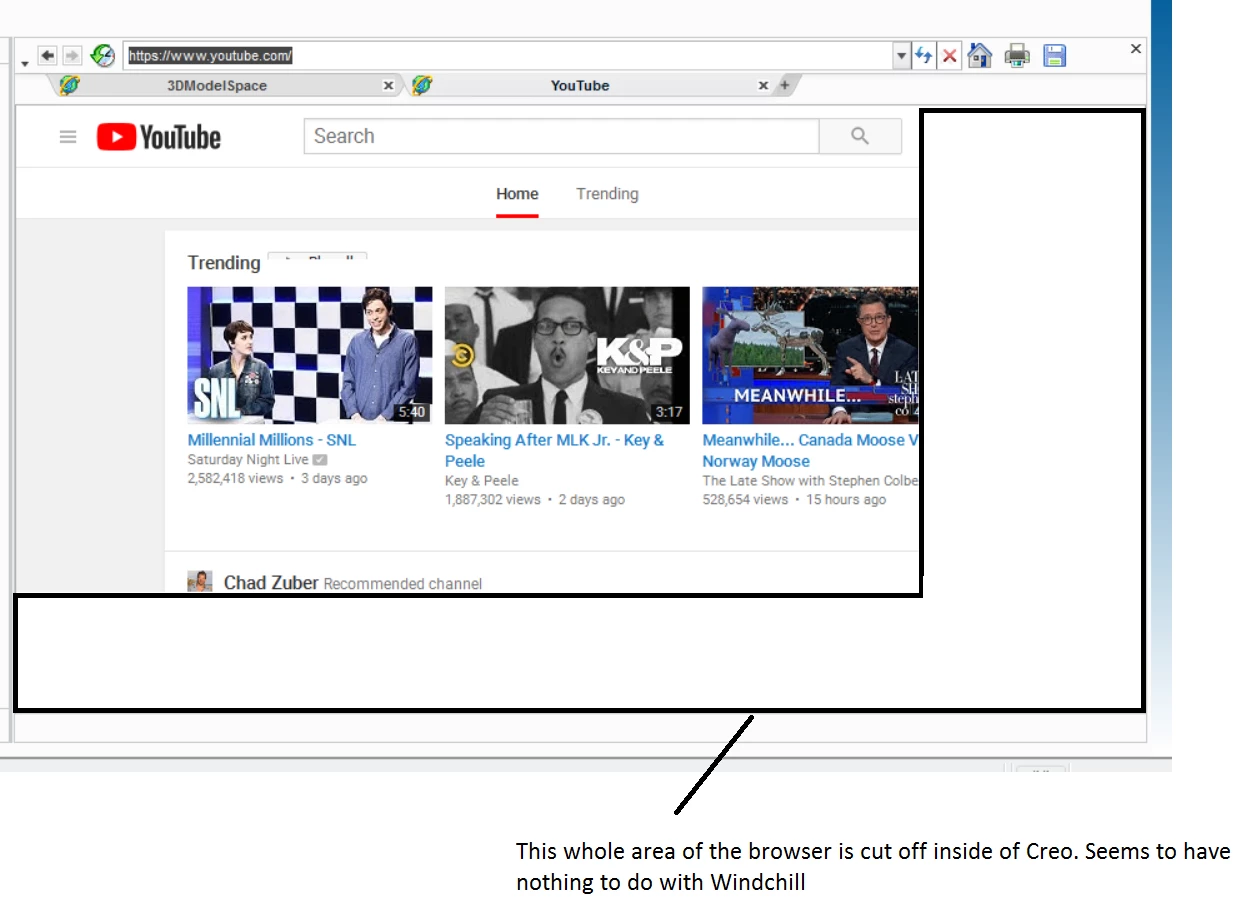The image size is (1258, 903).
Task: Open the 'Millennial Millions - SNL' title link
Action: click(272, 440)
